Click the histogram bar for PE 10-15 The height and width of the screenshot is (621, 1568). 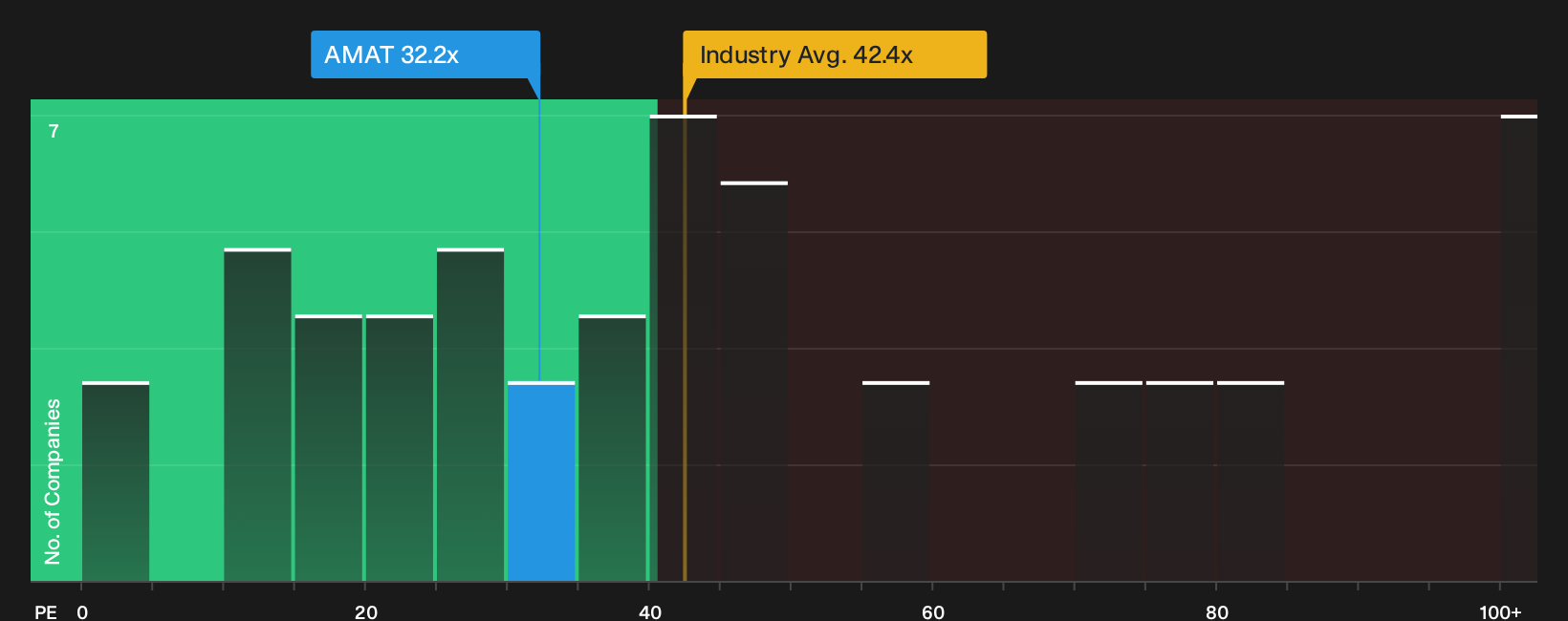pyautogui.click(x=257, y=415)
